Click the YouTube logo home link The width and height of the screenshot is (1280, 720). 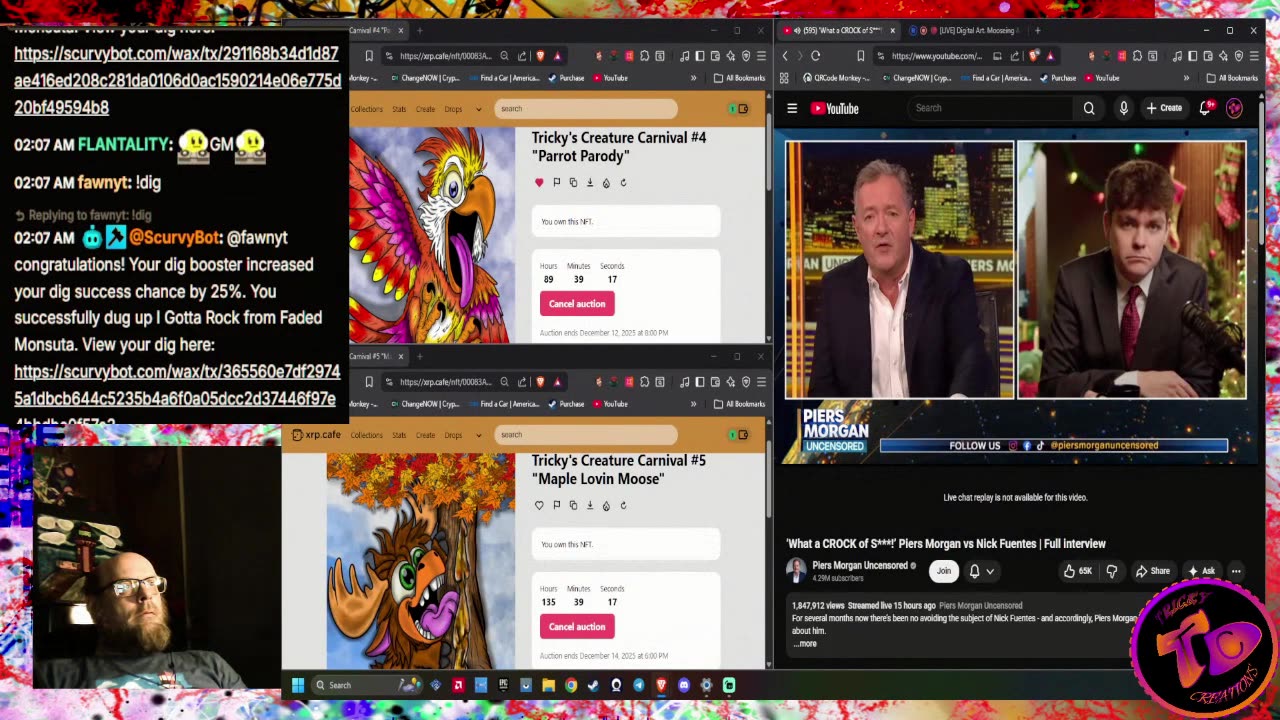pyautogui.click(x=835, y=108)
